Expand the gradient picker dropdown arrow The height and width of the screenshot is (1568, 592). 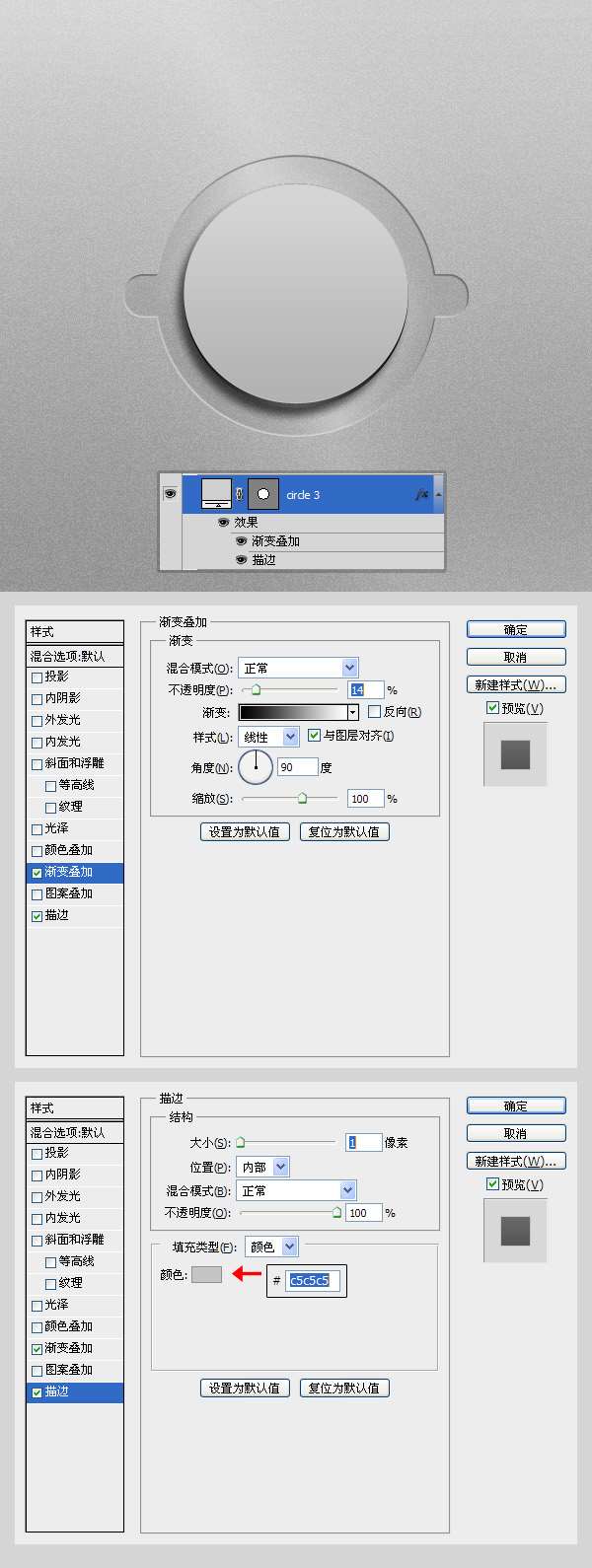click(x=352, y=712)
